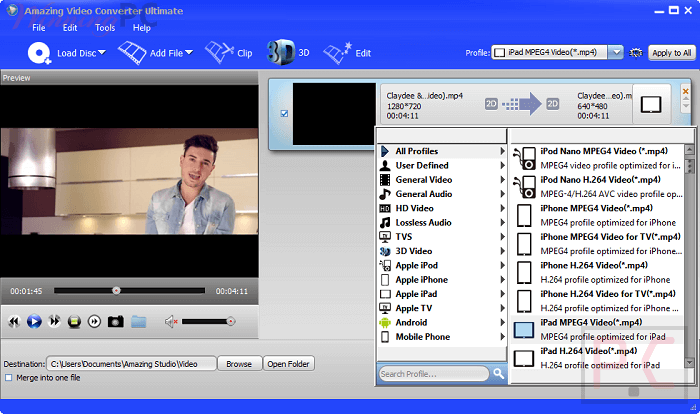This screenshot has width=700, height=414.
Task: Click the next frame button
Action: (x=94, y=321)
